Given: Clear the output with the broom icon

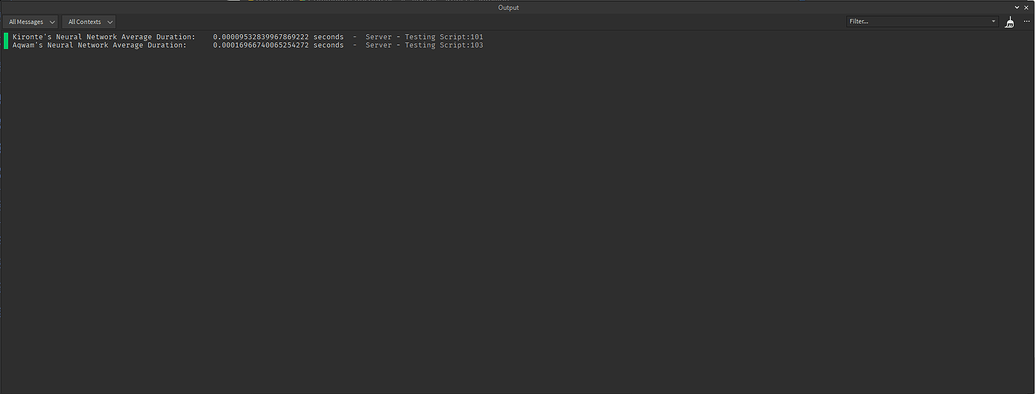Looking at the screenshot, I should point(1009,22).
